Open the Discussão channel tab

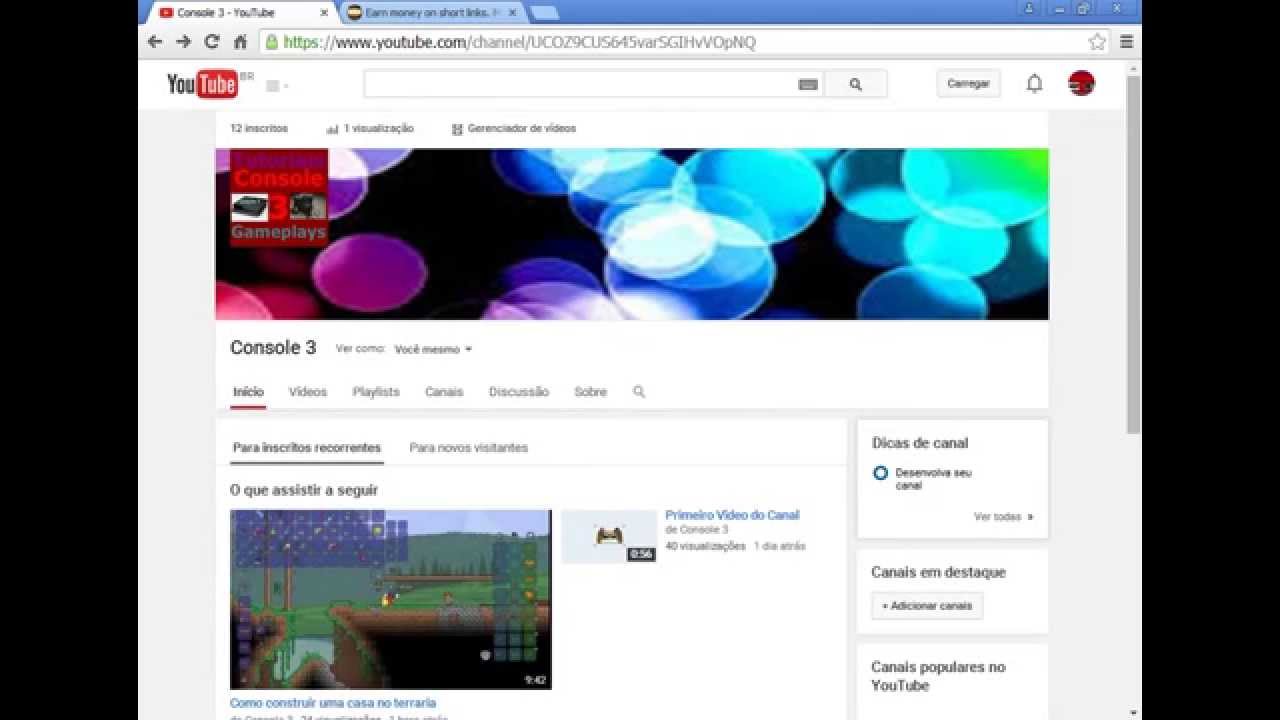click(519, 392)
